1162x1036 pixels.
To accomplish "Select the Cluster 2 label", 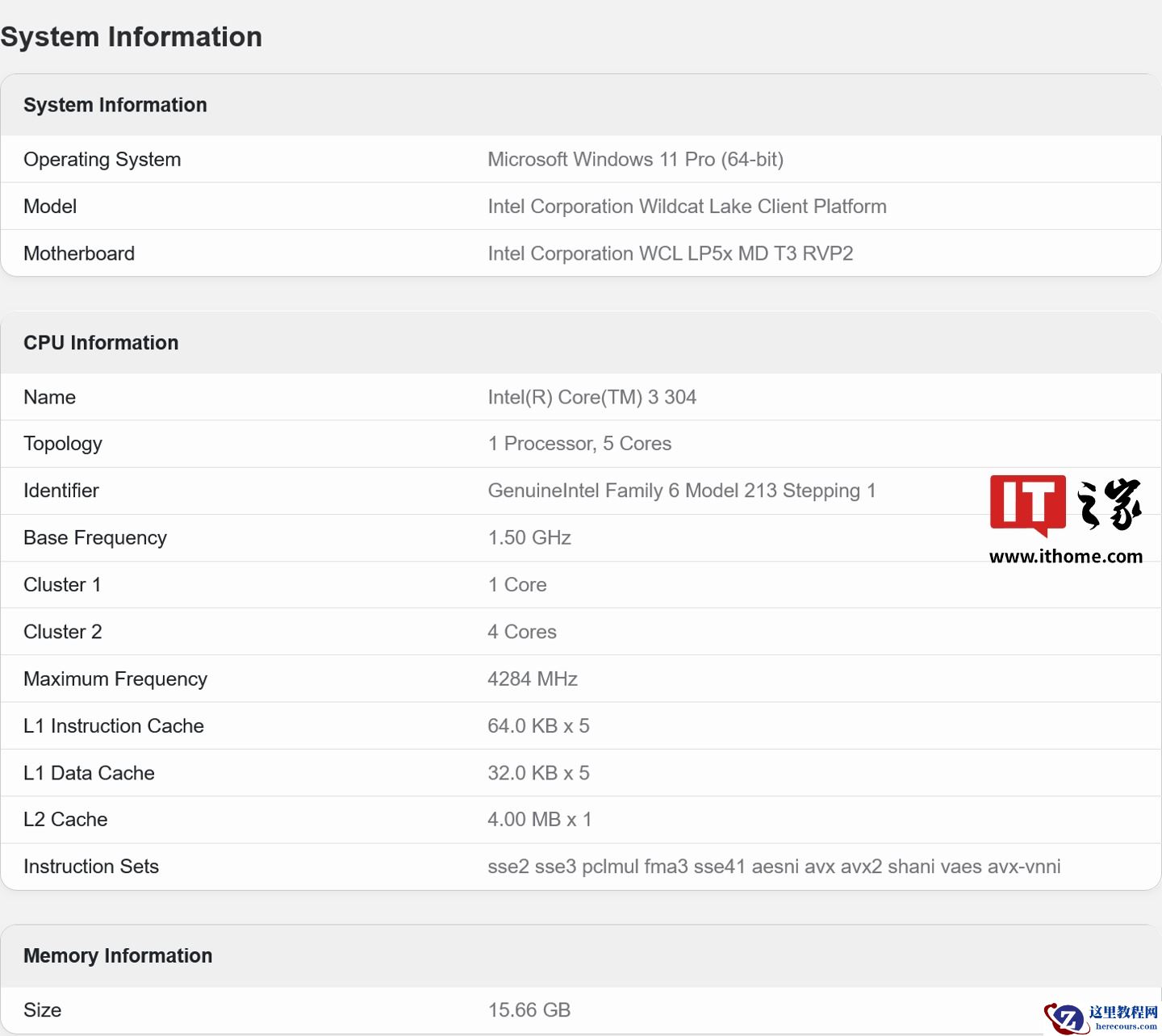I will 63,632.
